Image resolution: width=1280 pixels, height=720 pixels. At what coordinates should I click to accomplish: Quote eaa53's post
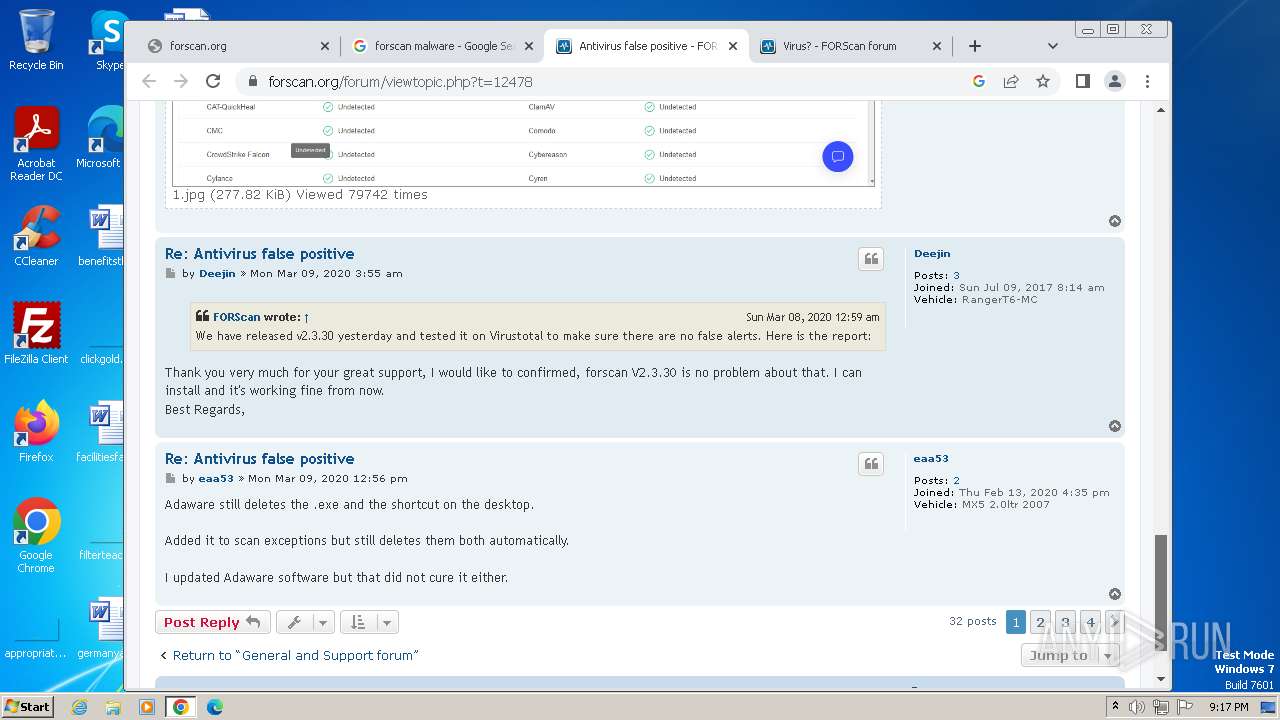(871, 464)
